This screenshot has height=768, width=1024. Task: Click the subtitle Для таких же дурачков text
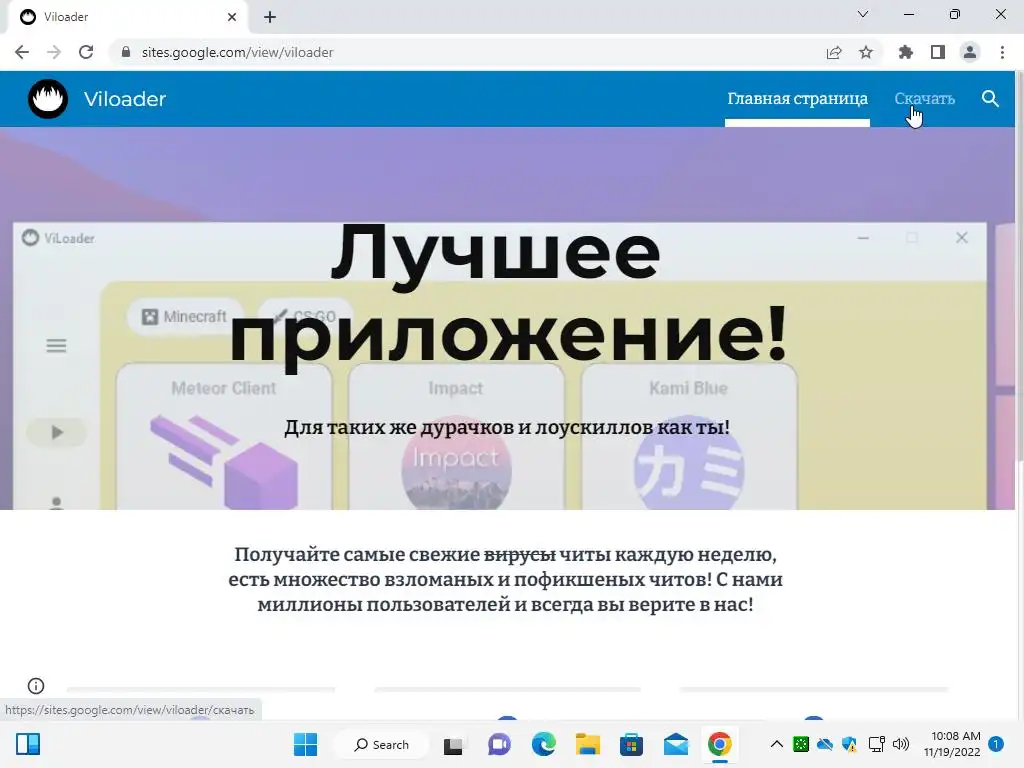point(507,427)
